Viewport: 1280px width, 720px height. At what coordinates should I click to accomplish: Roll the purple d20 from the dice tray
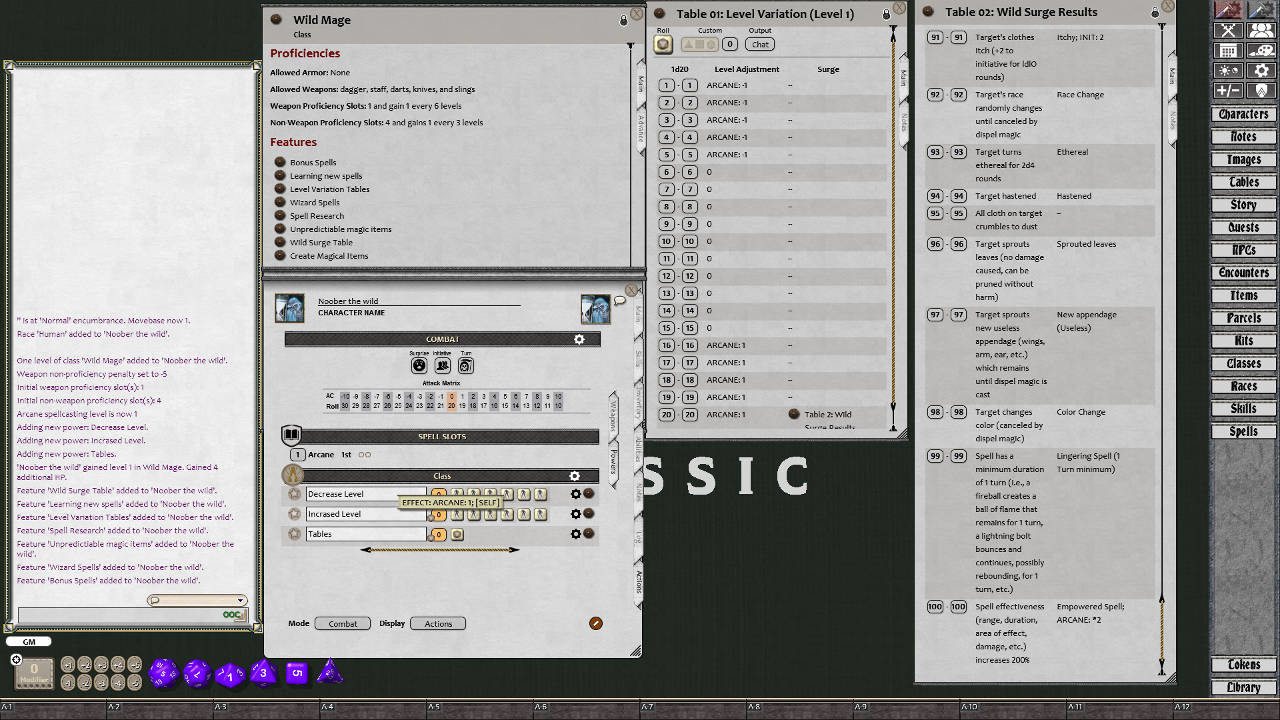(162, 674)
